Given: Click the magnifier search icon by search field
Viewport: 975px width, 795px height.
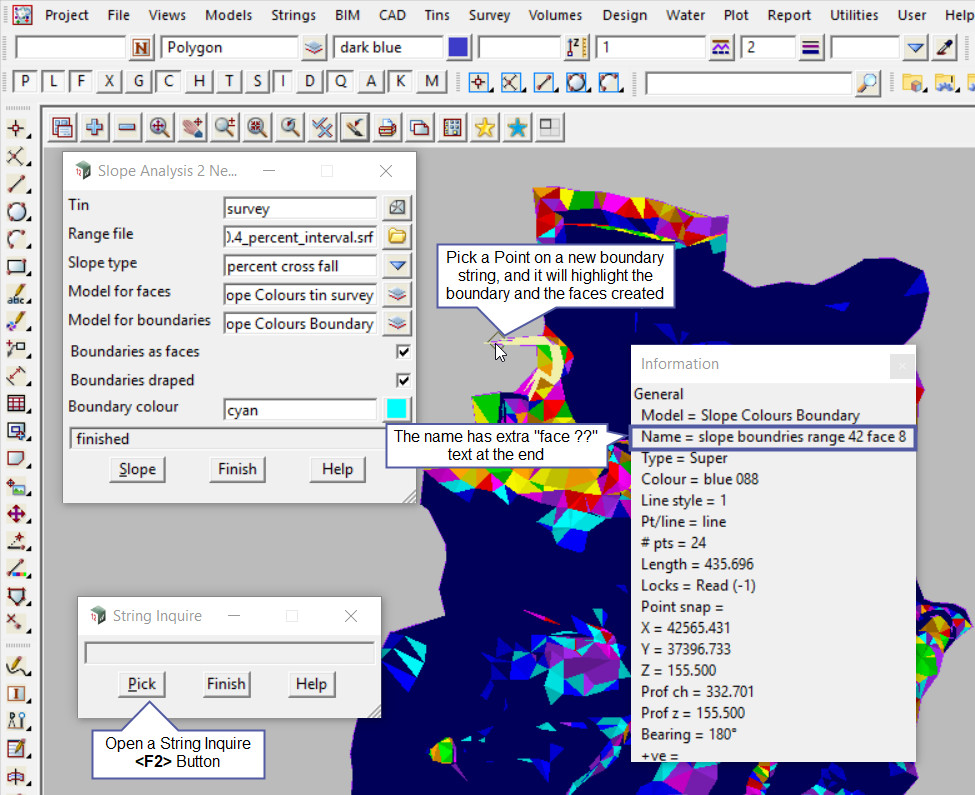Looking at the screenshot, I should (x=868, y=82).
